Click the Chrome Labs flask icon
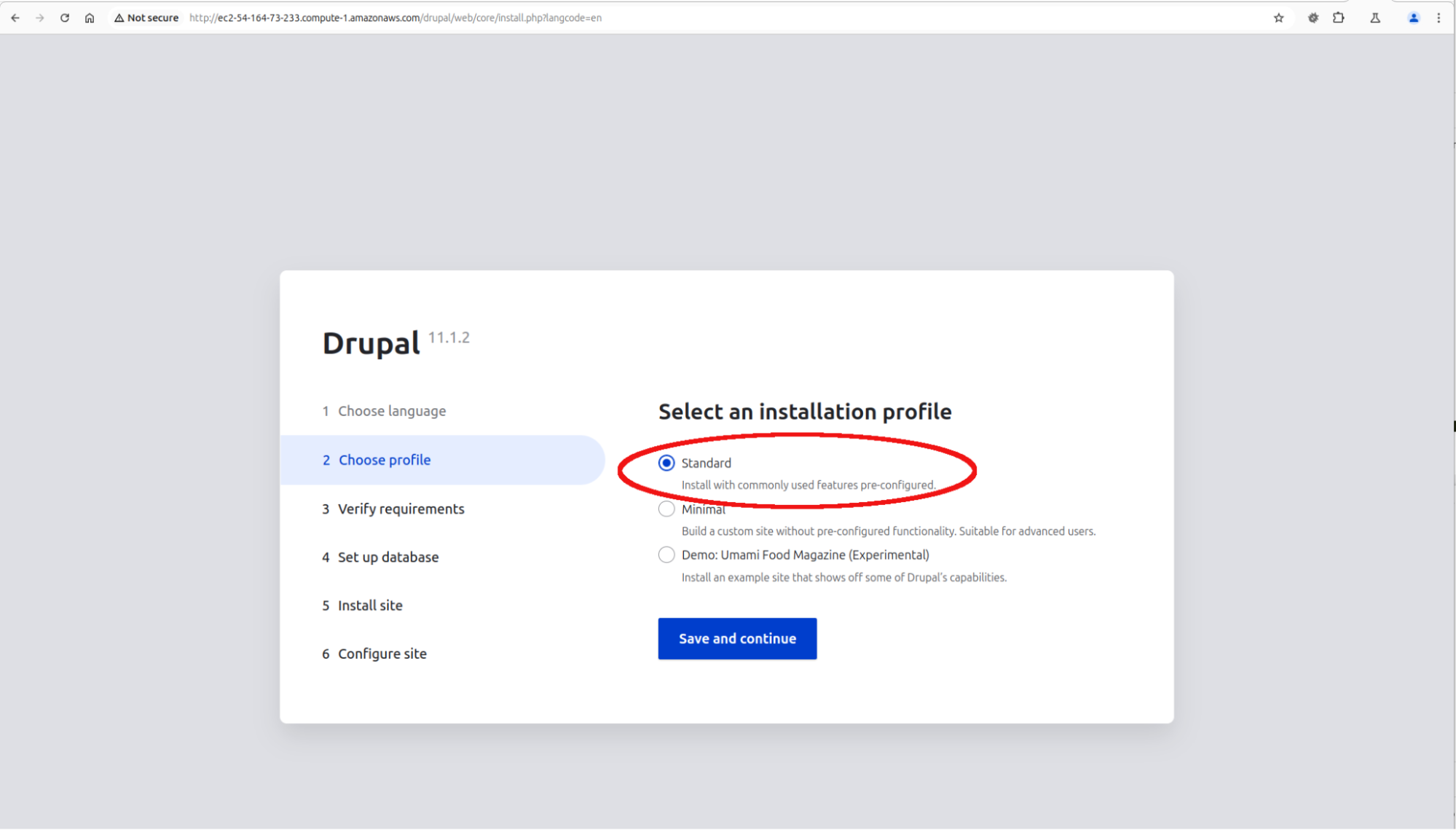This screenshot has height=830, width=1456. tap(1375, 18)
